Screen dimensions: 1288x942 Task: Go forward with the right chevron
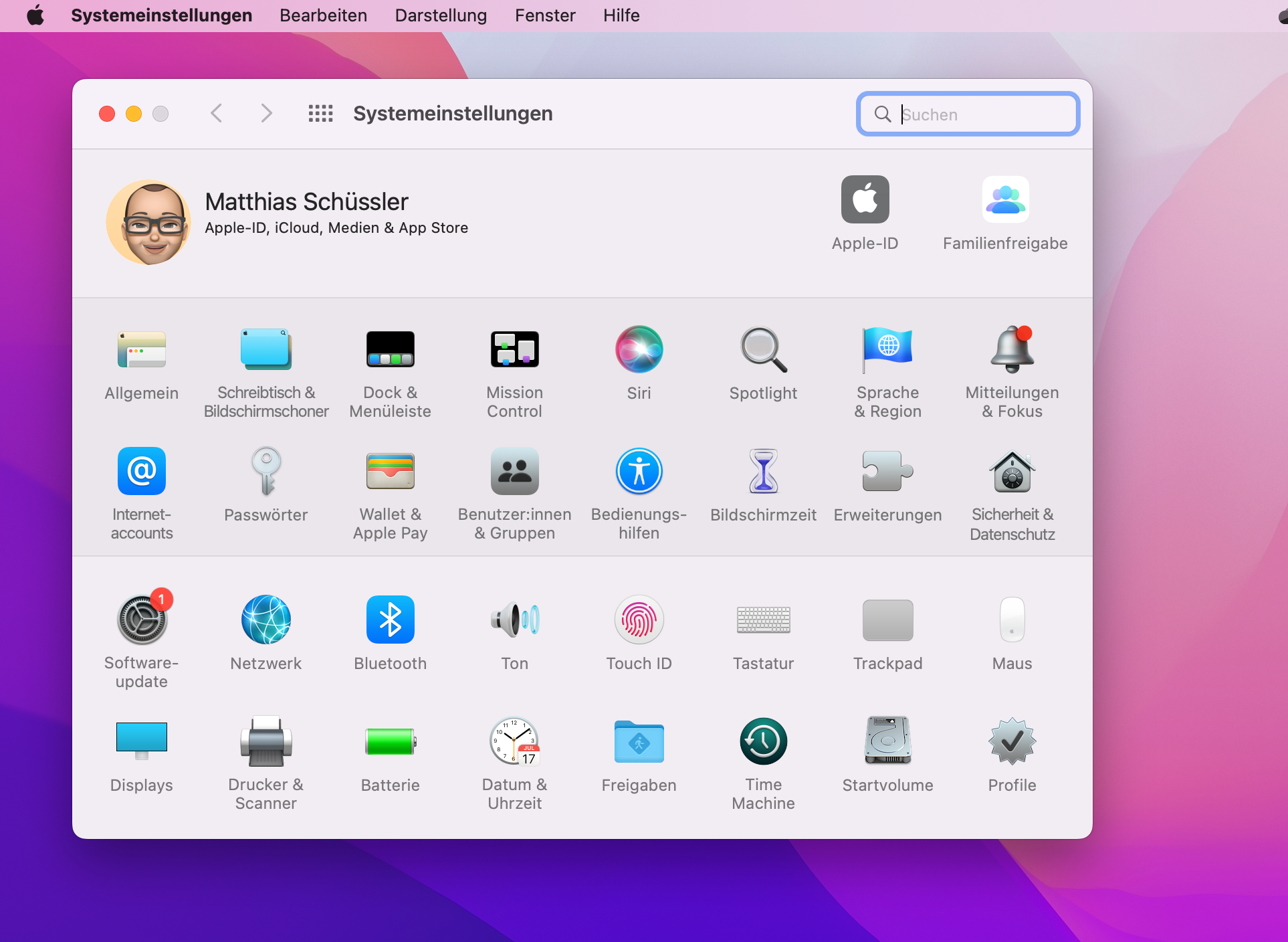tap(266, 113)
